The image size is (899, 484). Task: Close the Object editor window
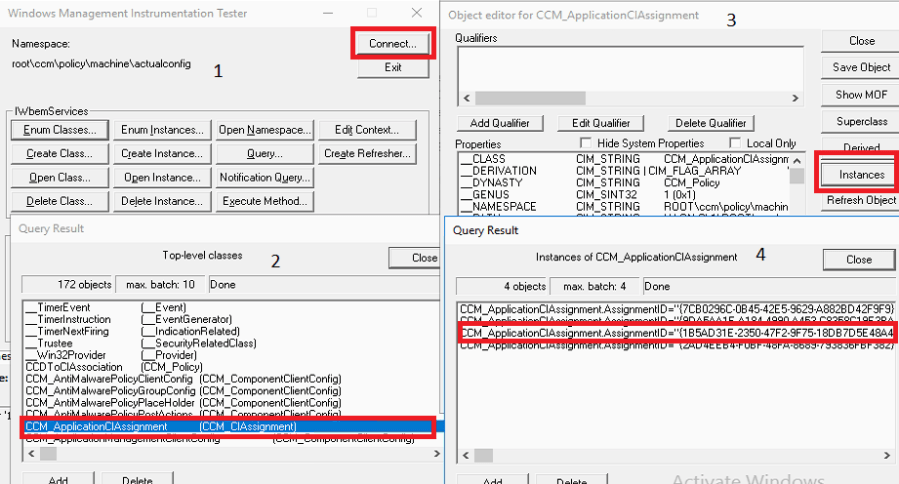coord(861,41)
